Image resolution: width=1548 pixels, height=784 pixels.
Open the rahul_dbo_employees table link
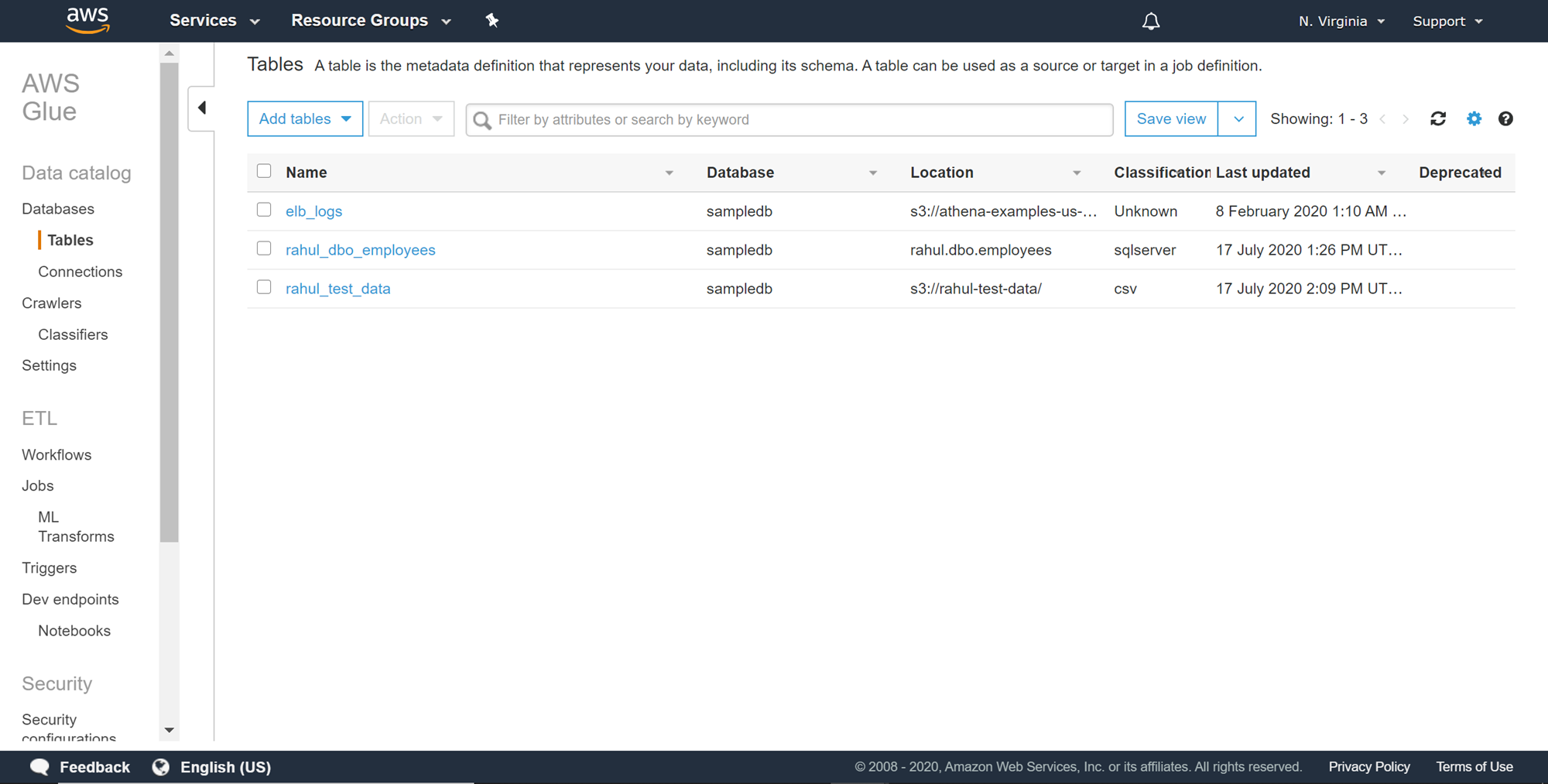pyautogui.click(x=361, y=250)
